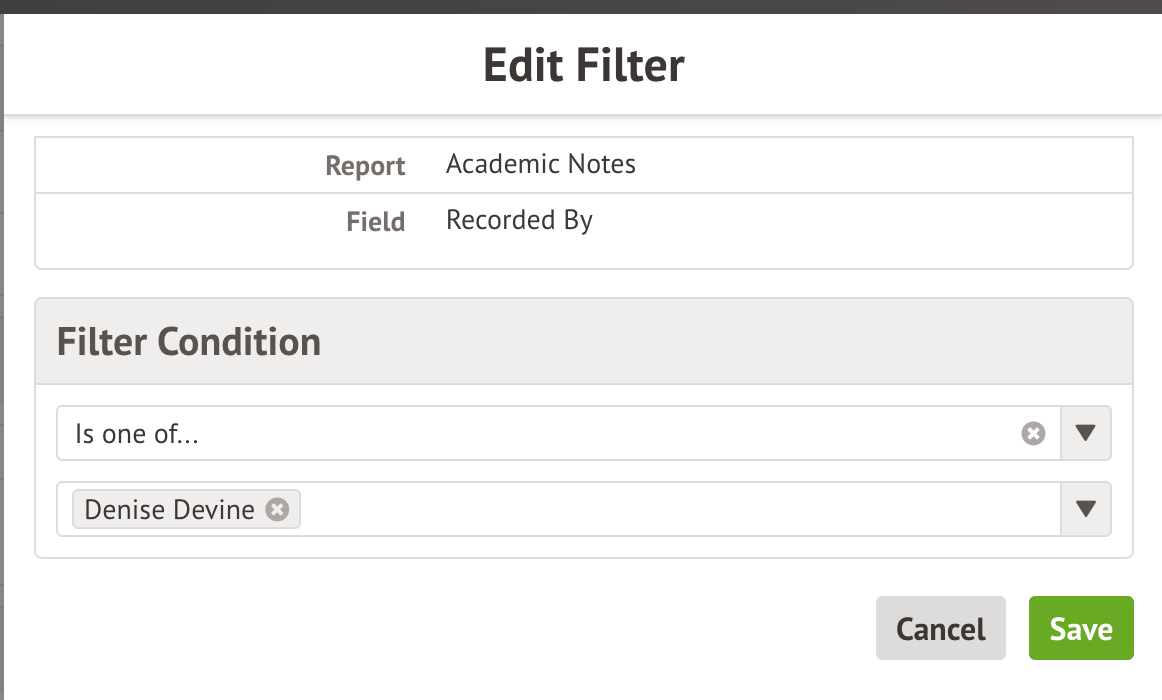
Task: Select the Academic Notes report name
Action: 541,164
